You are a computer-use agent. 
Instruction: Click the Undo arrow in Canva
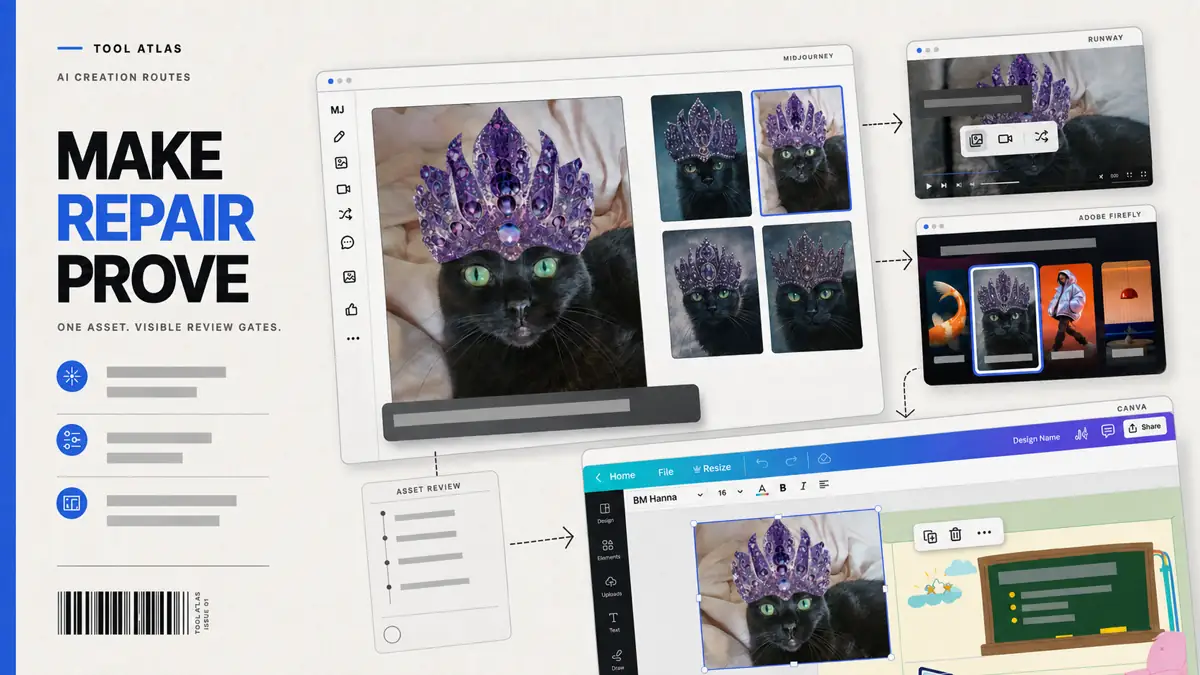762,462
